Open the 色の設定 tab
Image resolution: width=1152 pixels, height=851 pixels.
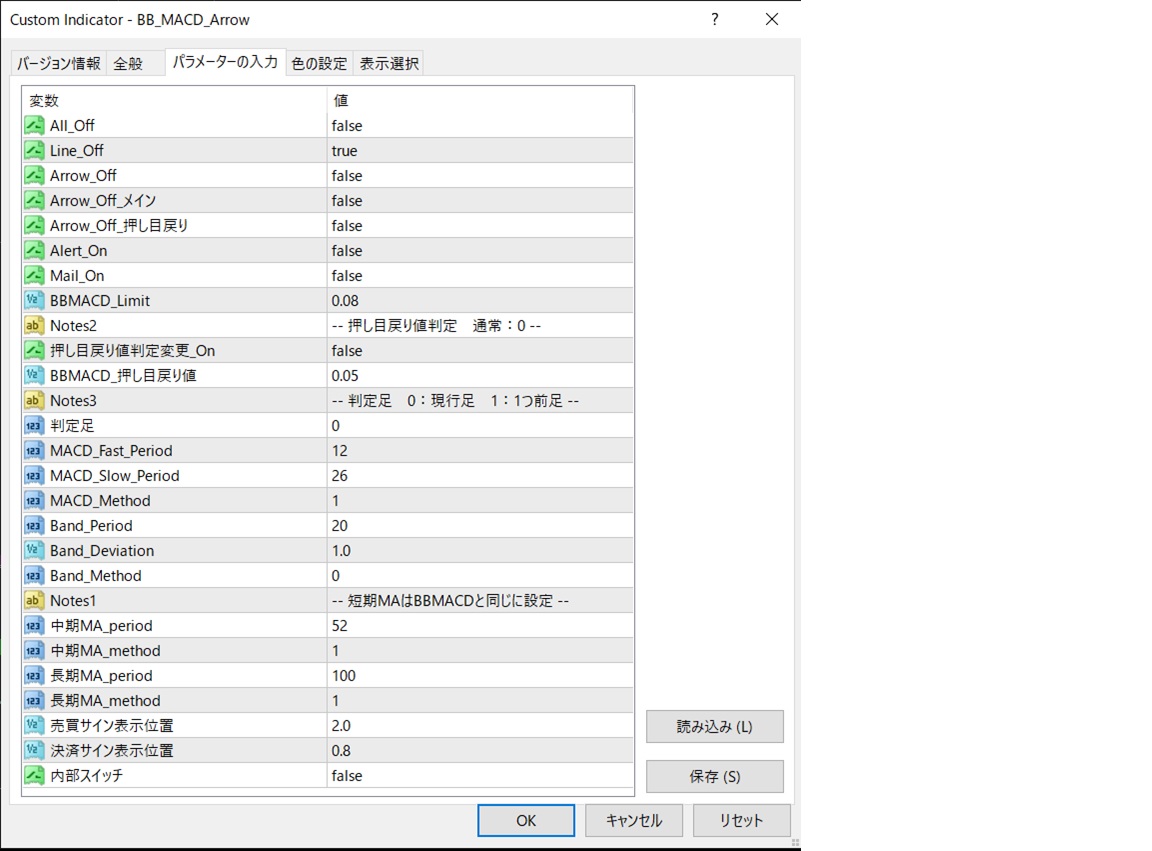319,63
